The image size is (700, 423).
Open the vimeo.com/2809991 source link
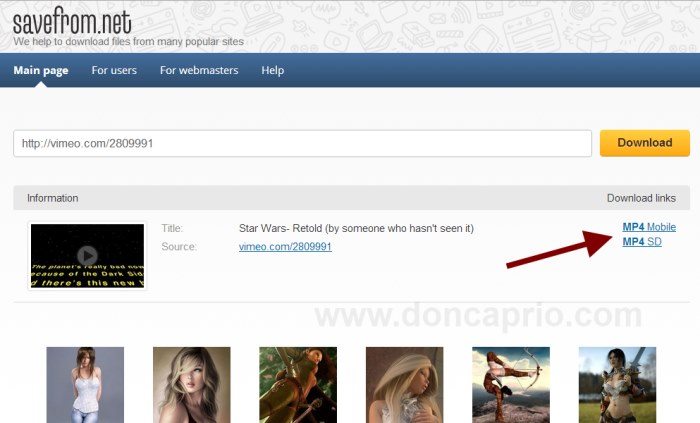[x=285, y=247]
